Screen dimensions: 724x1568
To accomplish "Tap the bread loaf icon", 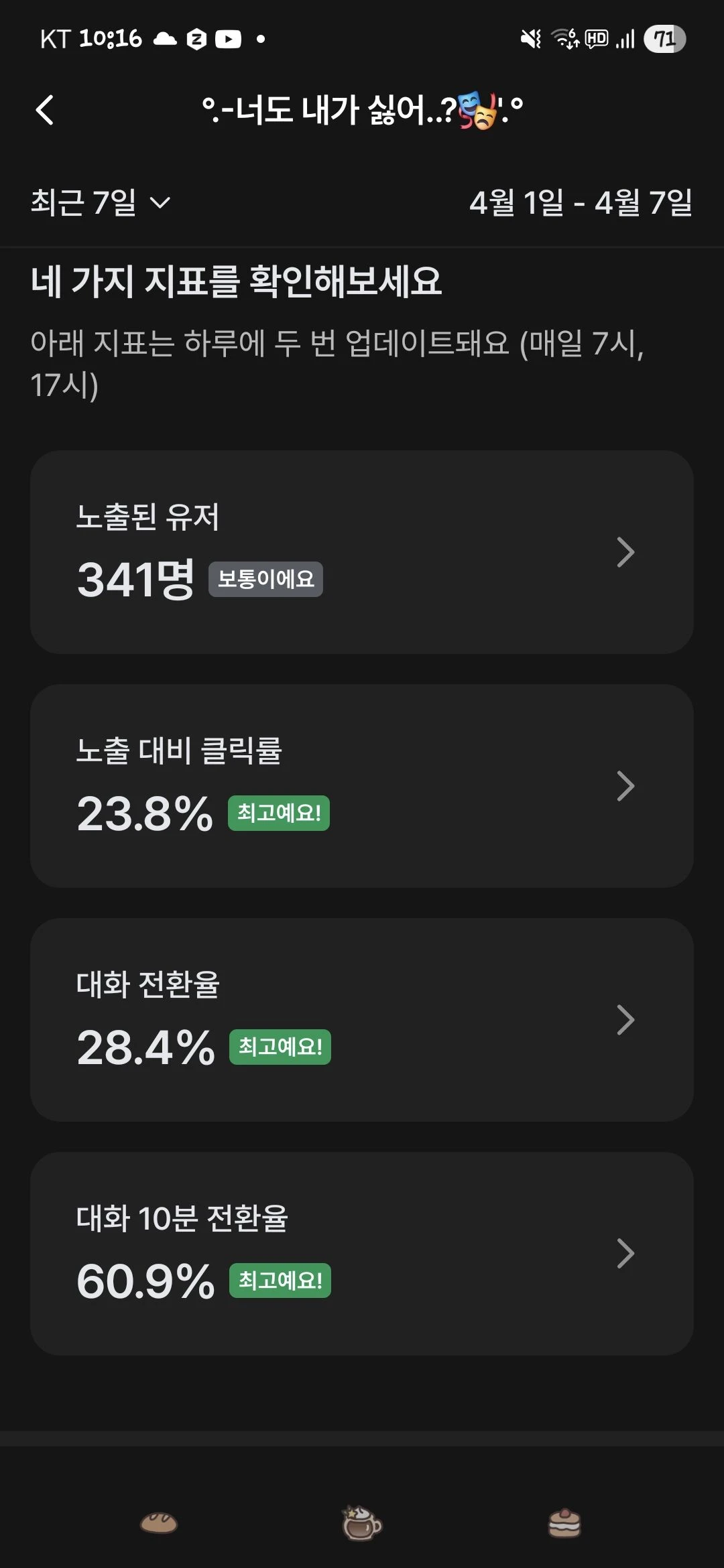I will pos(159,1523).
